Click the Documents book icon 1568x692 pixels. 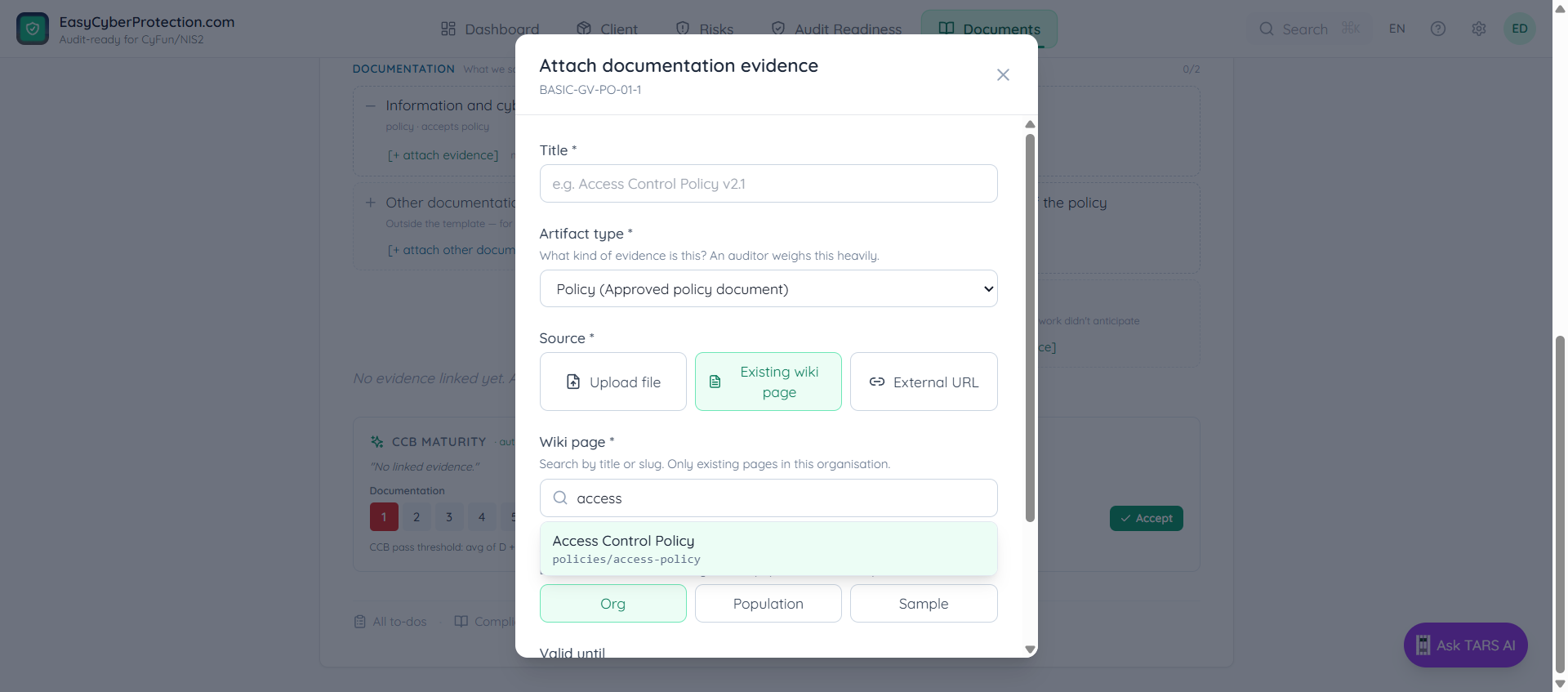tap(947, 29)
